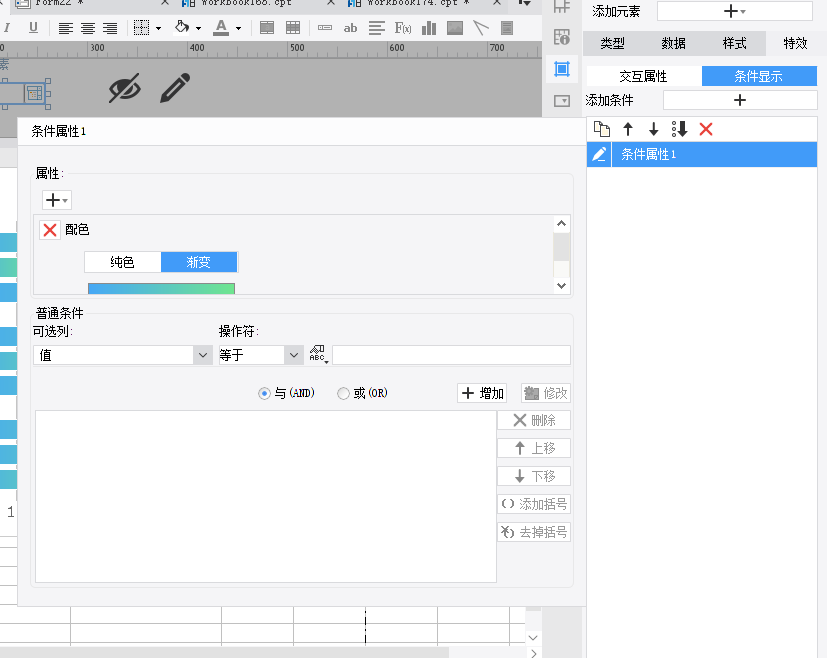Viewport: 827px width, 658px height.
Task: Click the 增加 button
Action: click(482, 393)
